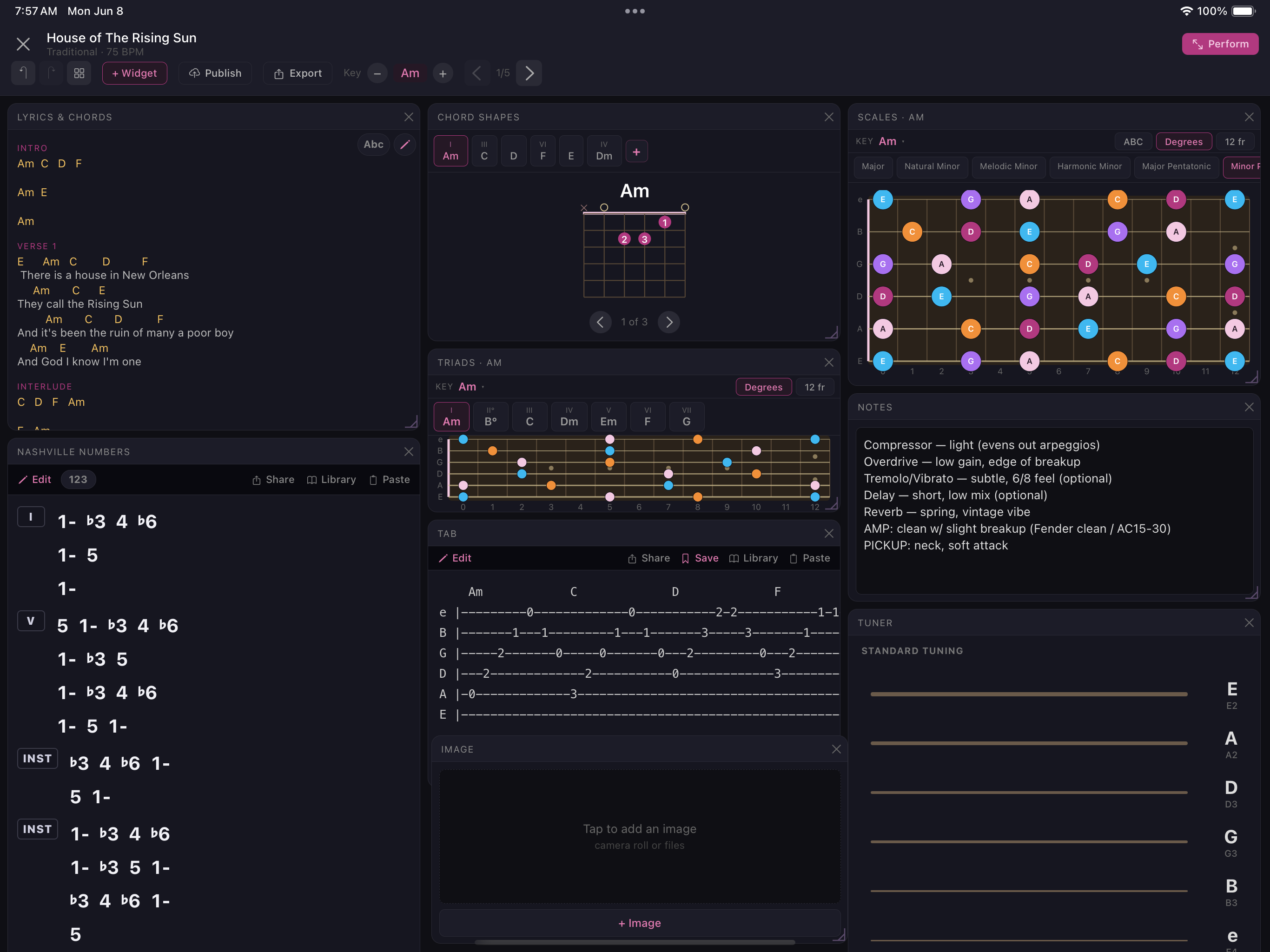Toggle Abc view in Lyrics & Chords

[373, 144]
